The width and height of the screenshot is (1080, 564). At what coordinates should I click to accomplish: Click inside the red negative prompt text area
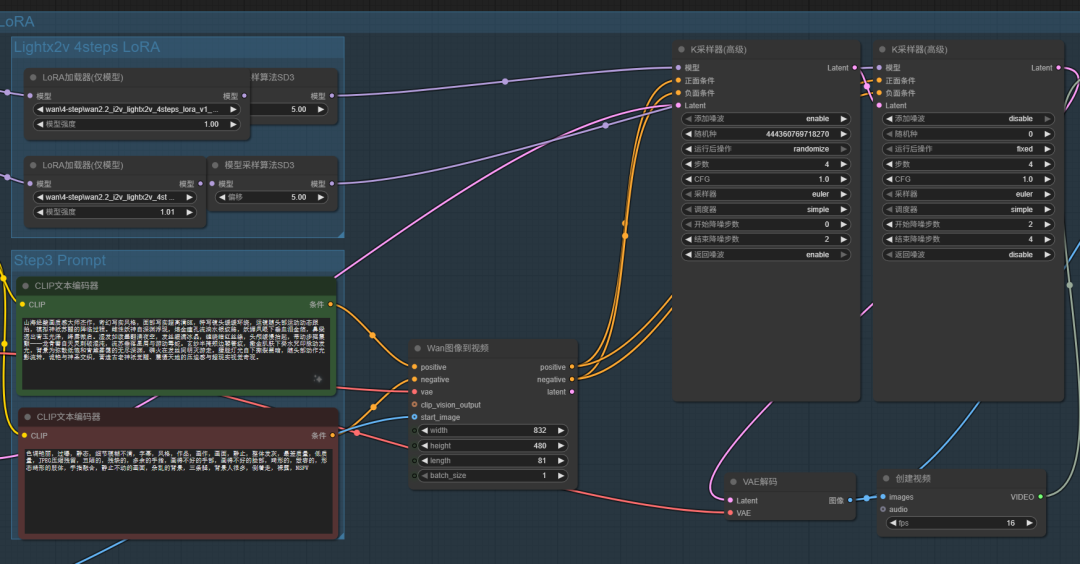pyautogui.click(x=180, y=490)
